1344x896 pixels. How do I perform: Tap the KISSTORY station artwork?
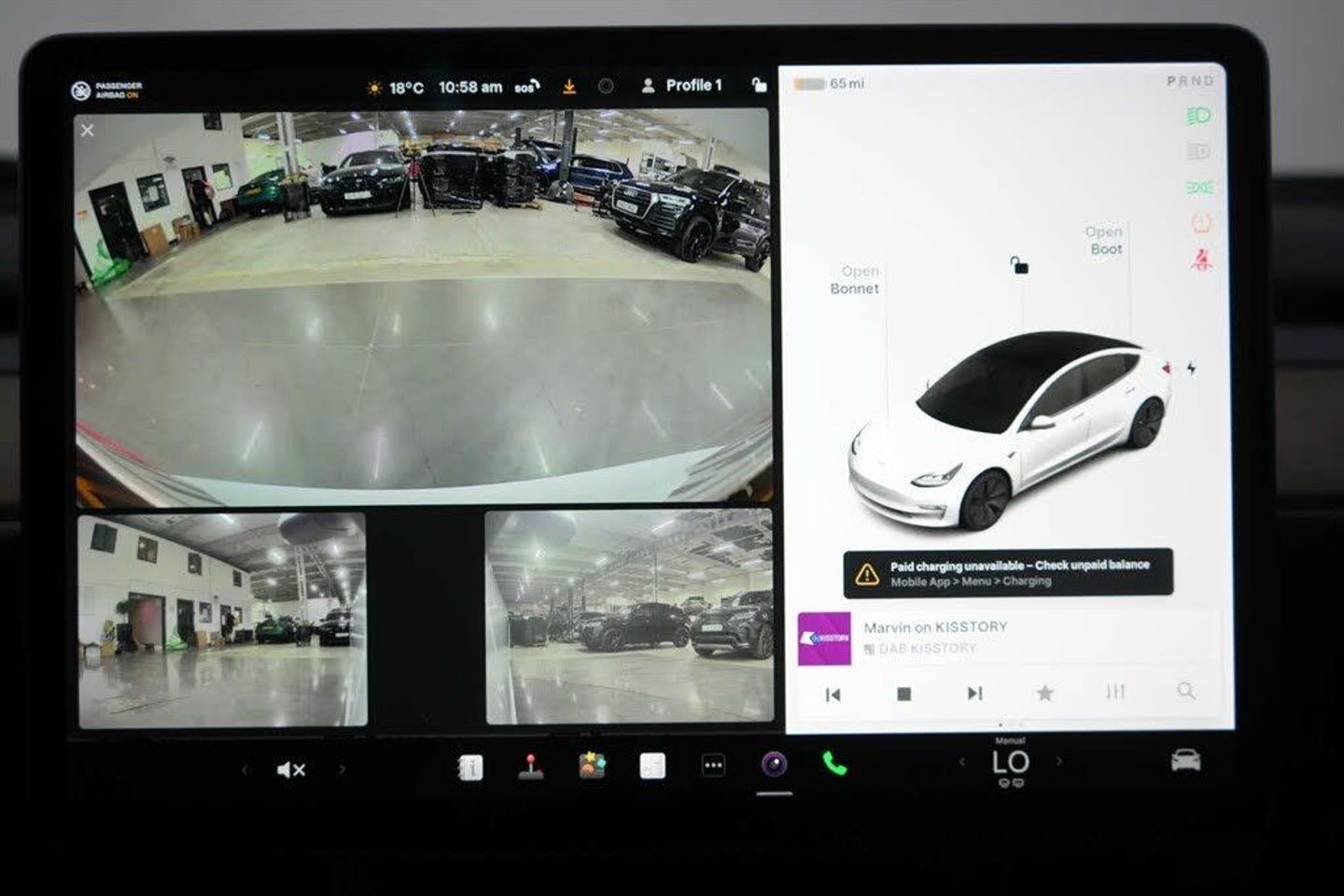click(824, 638)
